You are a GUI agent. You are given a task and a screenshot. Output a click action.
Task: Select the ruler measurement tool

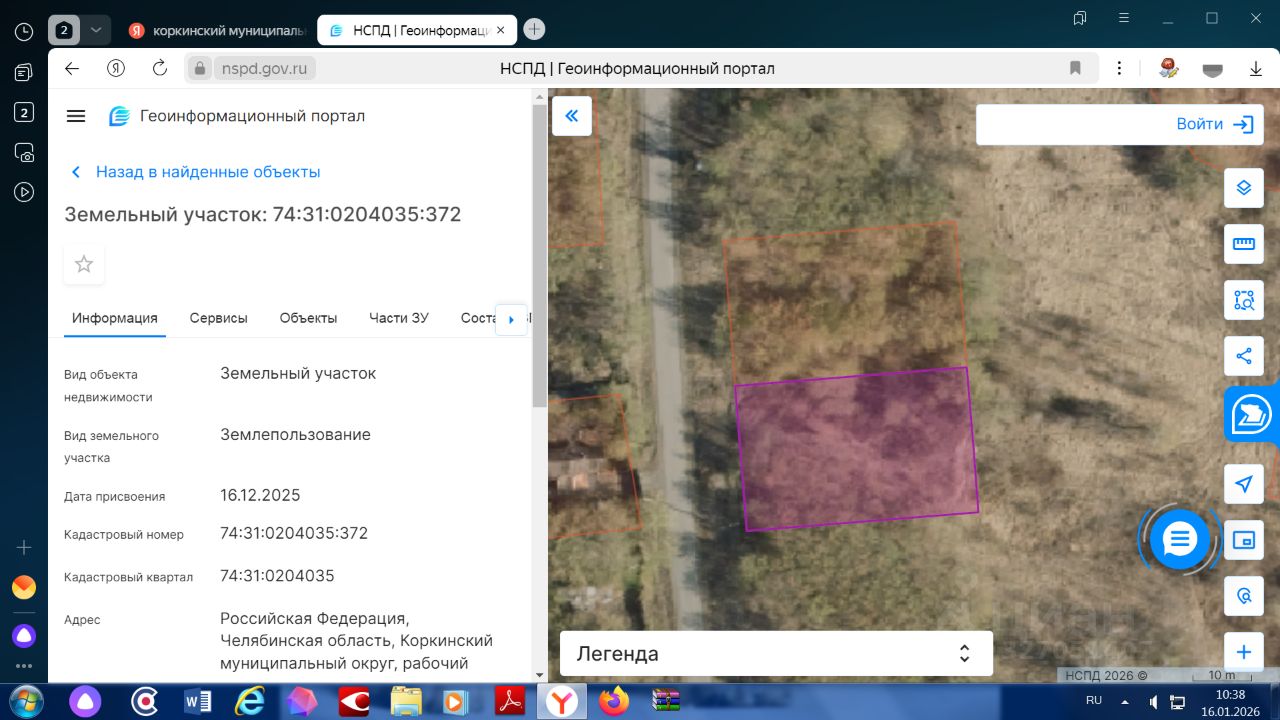1244,244
